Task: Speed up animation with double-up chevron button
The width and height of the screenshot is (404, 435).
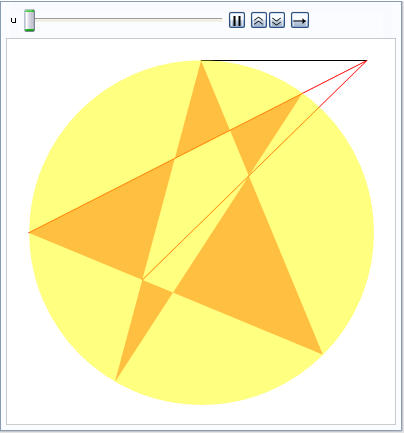Action: coord(259,20)
